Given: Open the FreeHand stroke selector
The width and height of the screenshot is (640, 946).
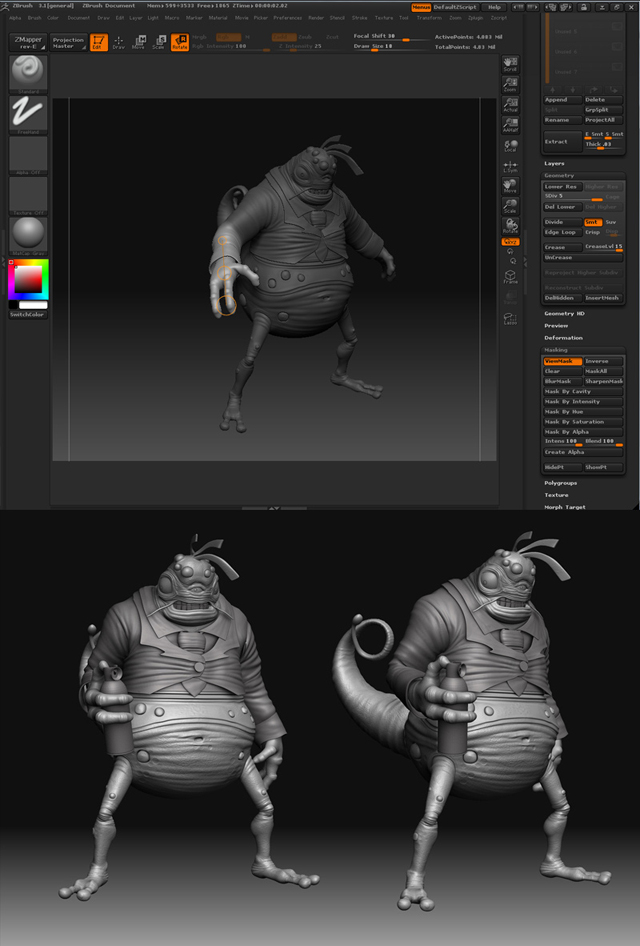Looking at the screenshot, I should [x=28, y=113].
